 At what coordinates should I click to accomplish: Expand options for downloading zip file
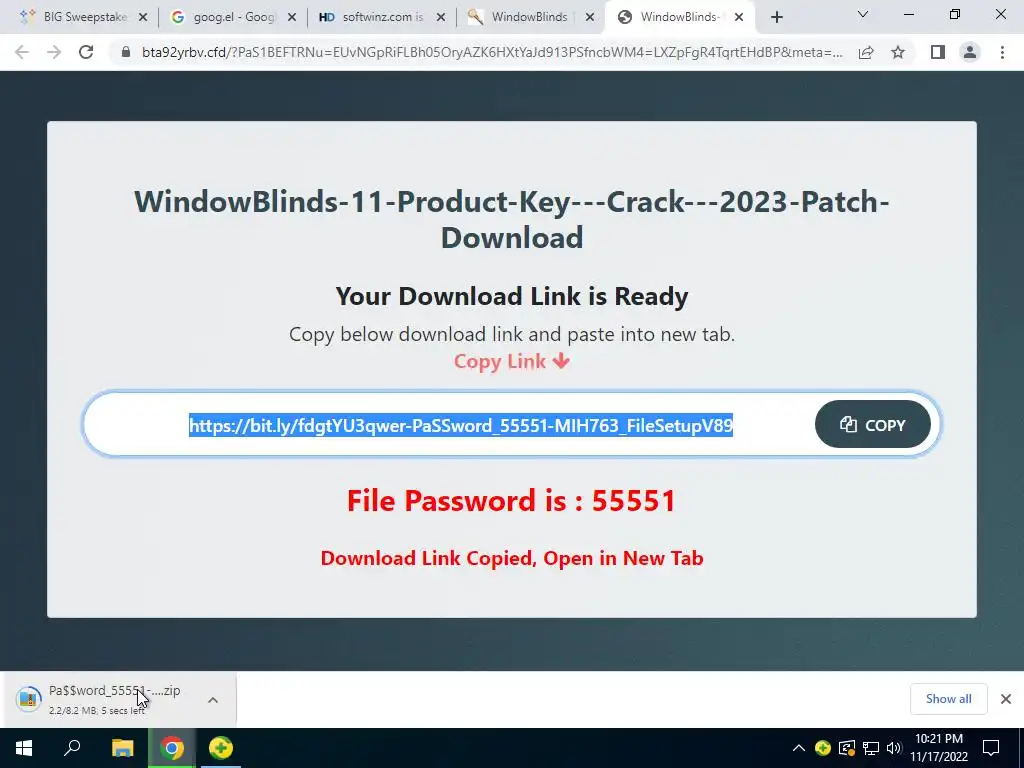pyautogui.click(x=213, y=700)
